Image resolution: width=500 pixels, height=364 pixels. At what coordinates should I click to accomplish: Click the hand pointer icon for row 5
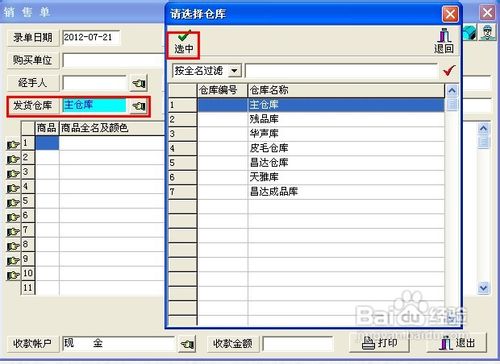(13, 203)
